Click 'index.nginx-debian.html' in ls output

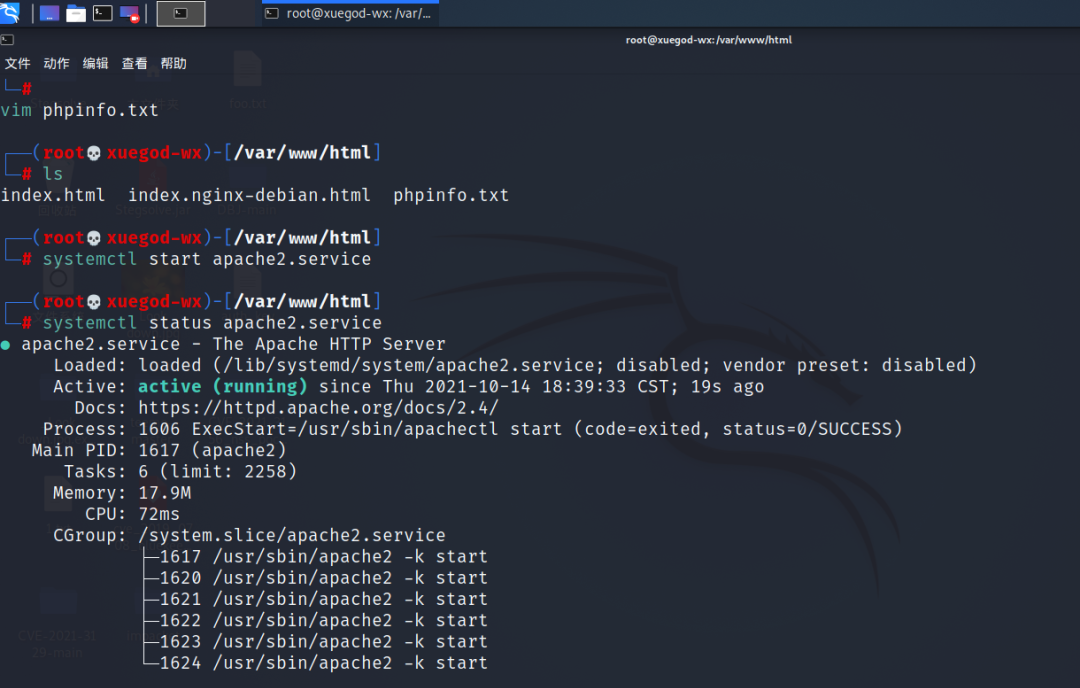click(x=249, y=196)
